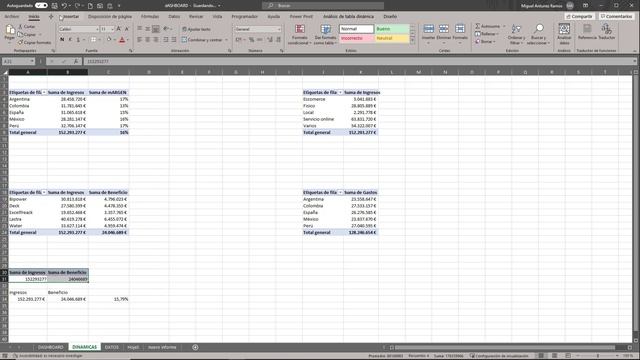Open the cell borders button
Viewport: 640px width, 360px height.
[x=93, y=40]
